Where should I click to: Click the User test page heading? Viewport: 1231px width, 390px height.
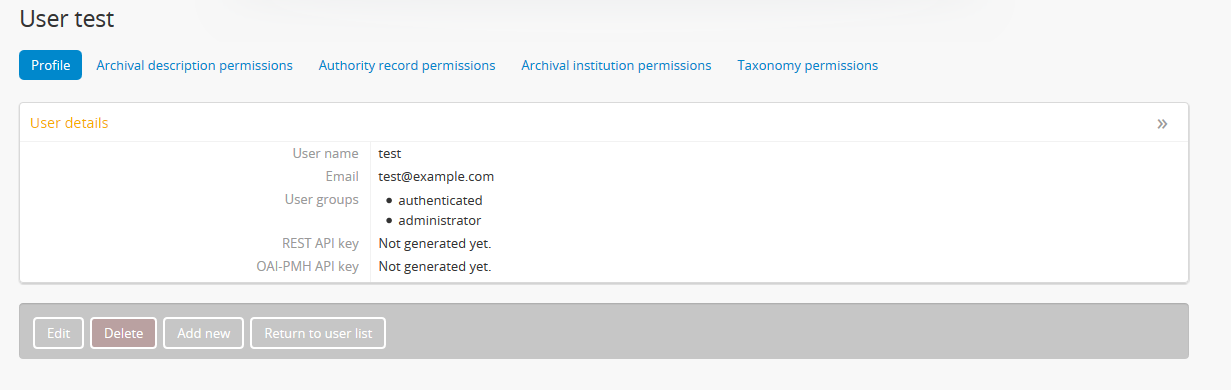click(67, 18)
